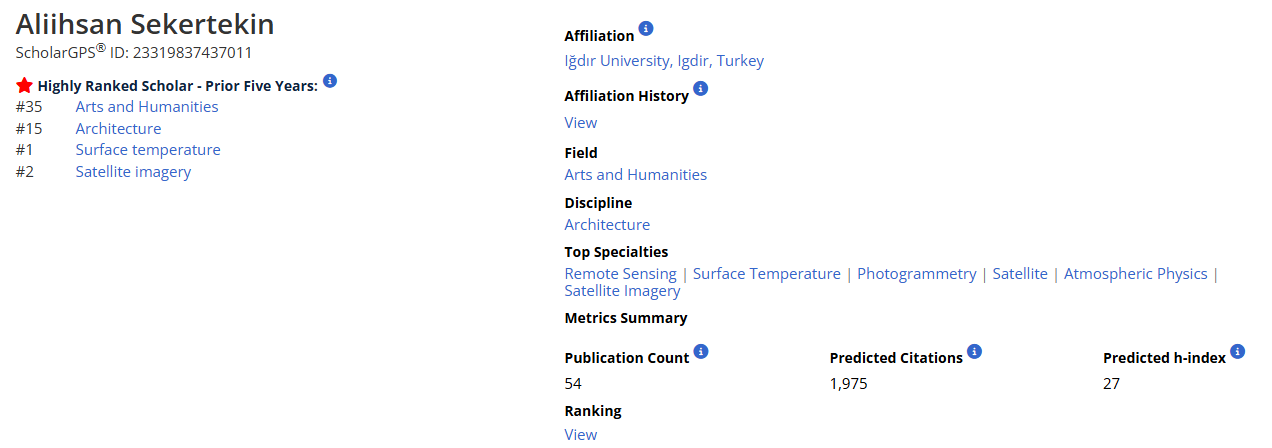Open info icon for Predicted Citations

pyautogui.click(x=975, y=351)
